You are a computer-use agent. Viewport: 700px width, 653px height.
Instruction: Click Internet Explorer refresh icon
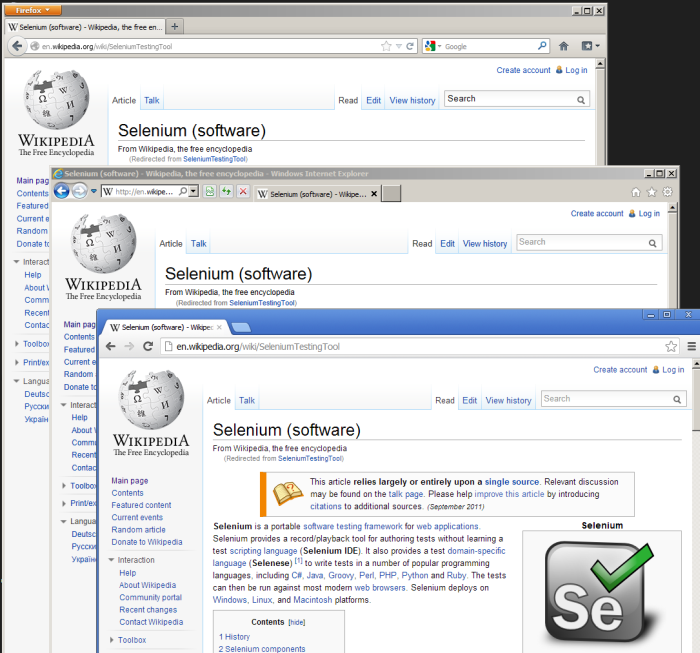[226, 191]
